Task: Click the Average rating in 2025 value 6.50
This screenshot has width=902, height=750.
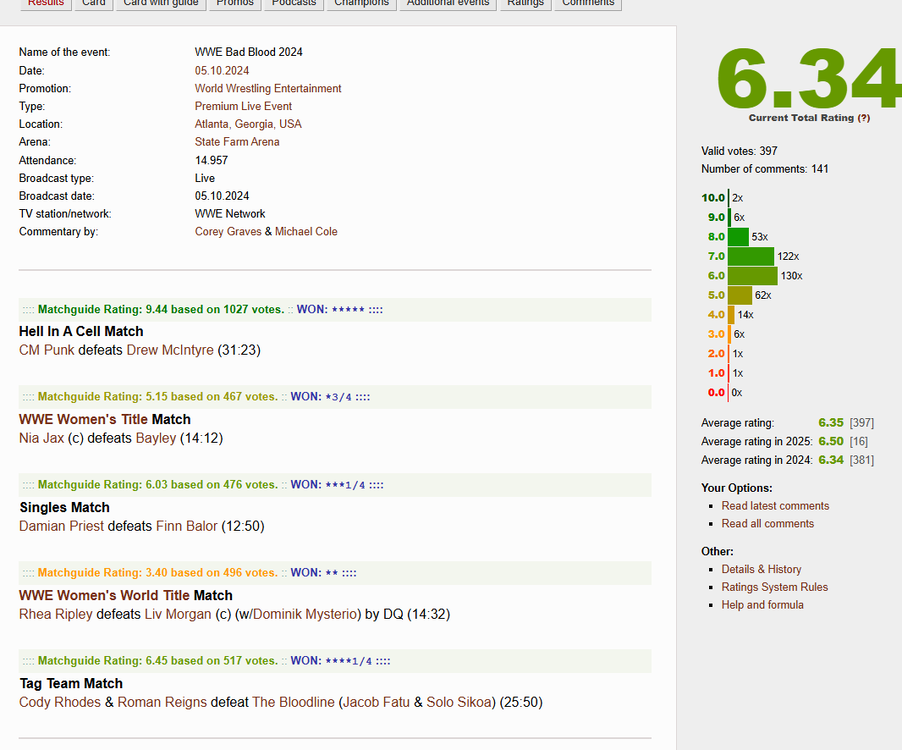Action: tap(831, 441)
